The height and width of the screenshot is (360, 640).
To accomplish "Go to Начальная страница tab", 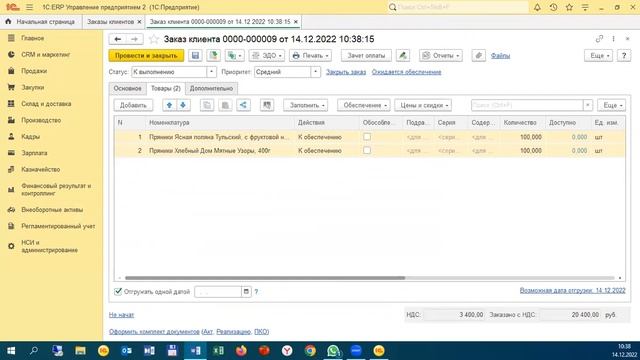I will click(41, 22).
